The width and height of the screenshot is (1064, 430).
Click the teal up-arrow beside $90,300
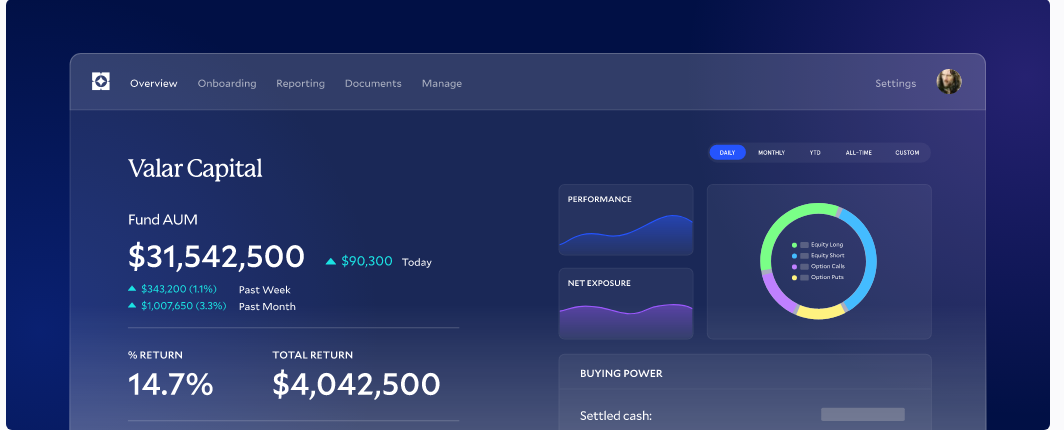[x=331, y=262]
